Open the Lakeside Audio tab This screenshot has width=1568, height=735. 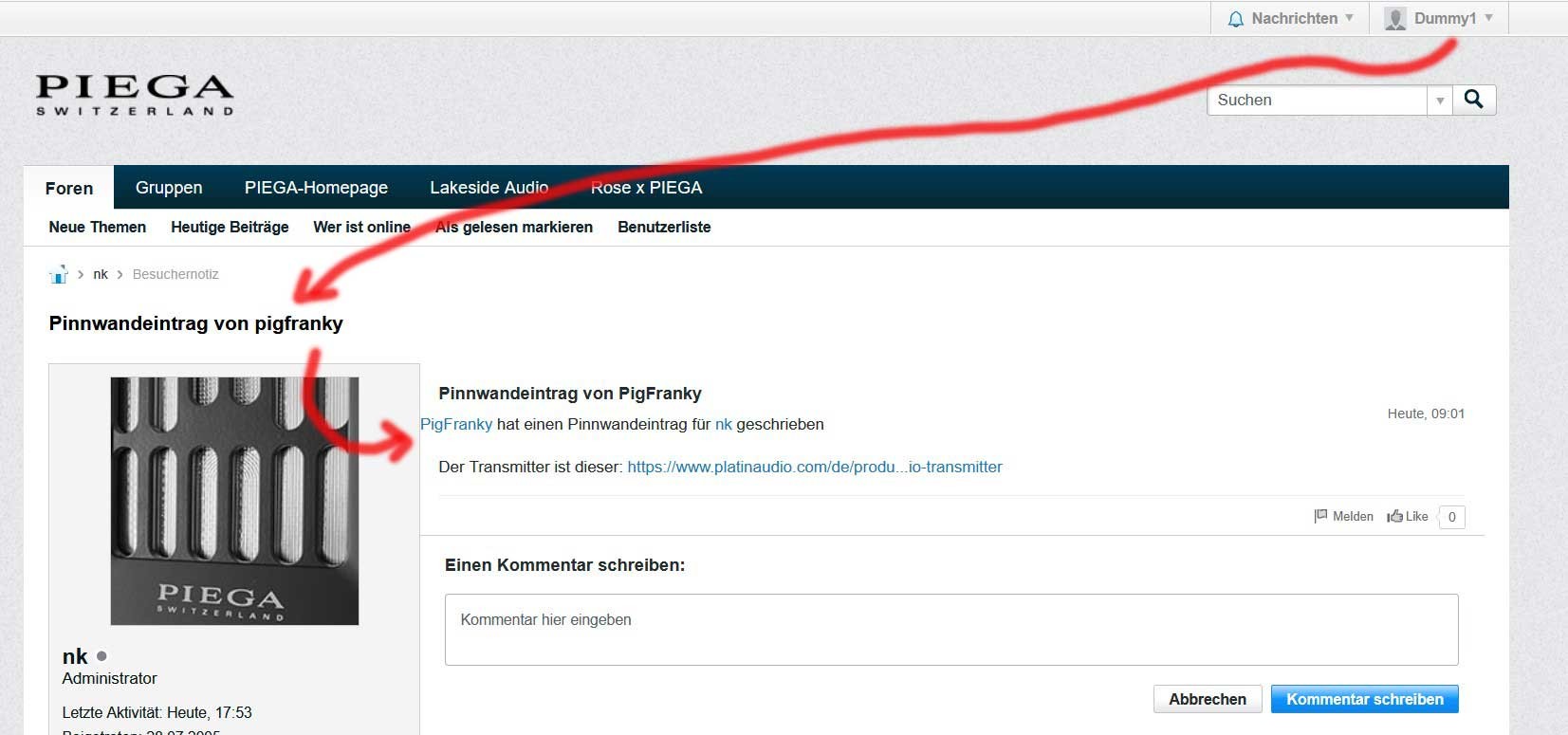[x=489, y=188]
